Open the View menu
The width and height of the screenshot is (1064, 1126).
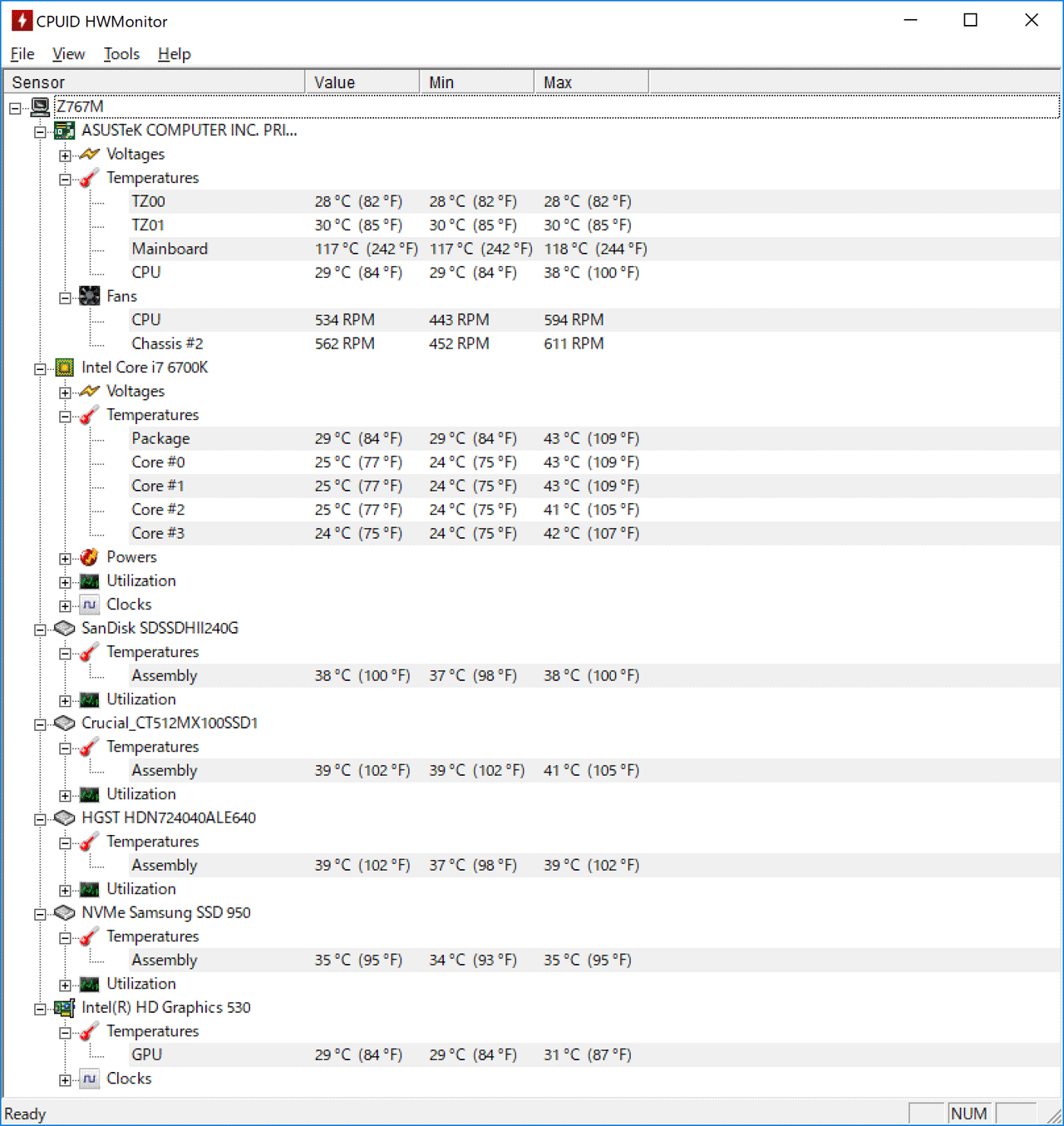pyautogui.click(x=68, y=54)
